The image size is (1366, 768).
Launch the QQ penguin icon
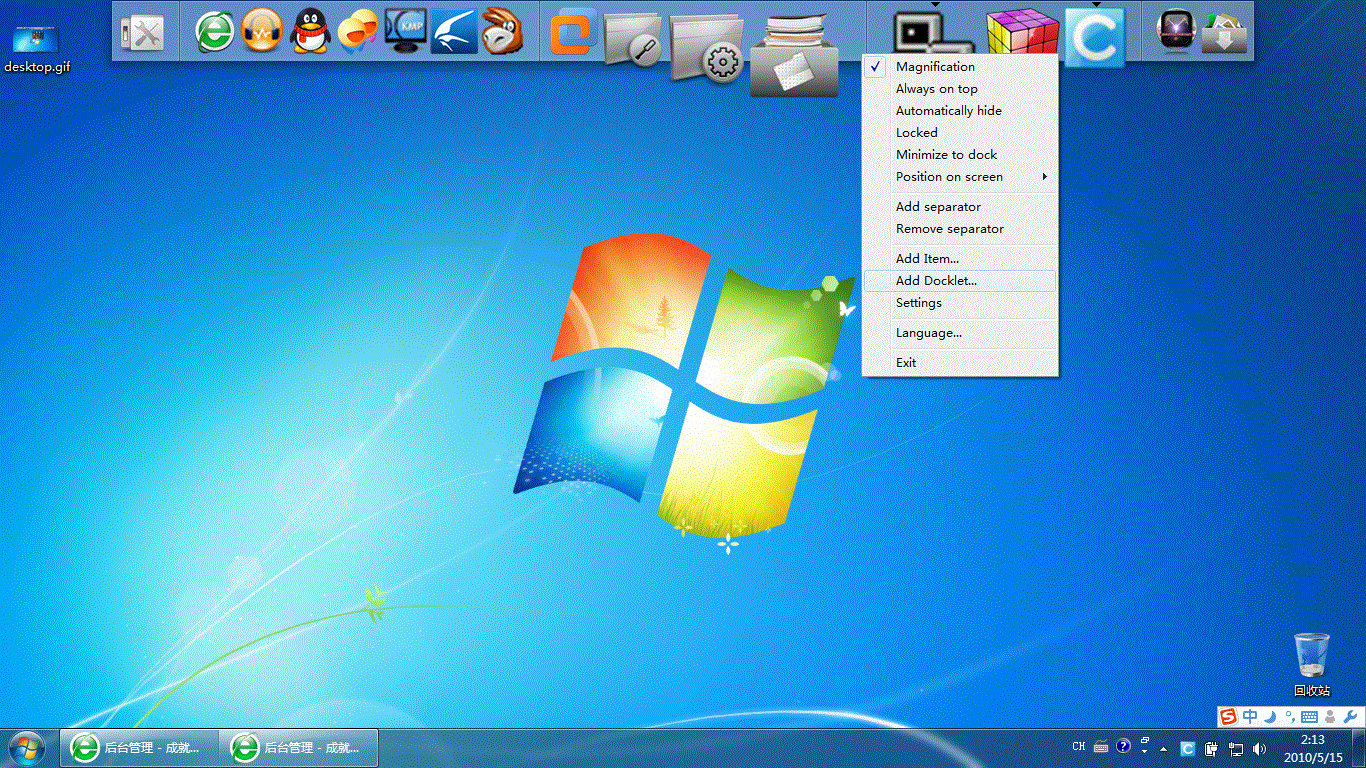310,32
